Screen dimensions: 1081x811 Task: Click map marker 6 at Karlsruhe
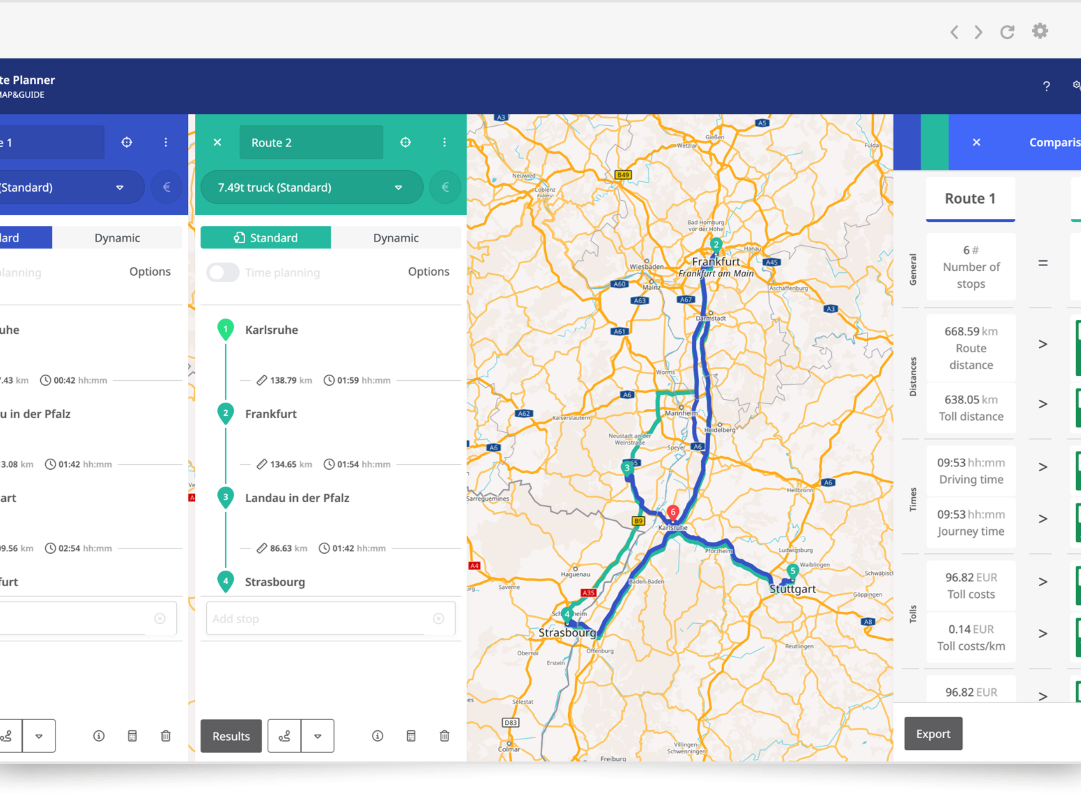coord(673,512)
